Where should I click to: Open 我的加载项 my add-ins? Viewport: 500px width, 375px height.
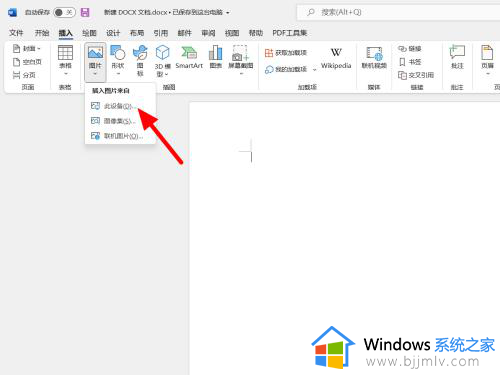(286, 69)
